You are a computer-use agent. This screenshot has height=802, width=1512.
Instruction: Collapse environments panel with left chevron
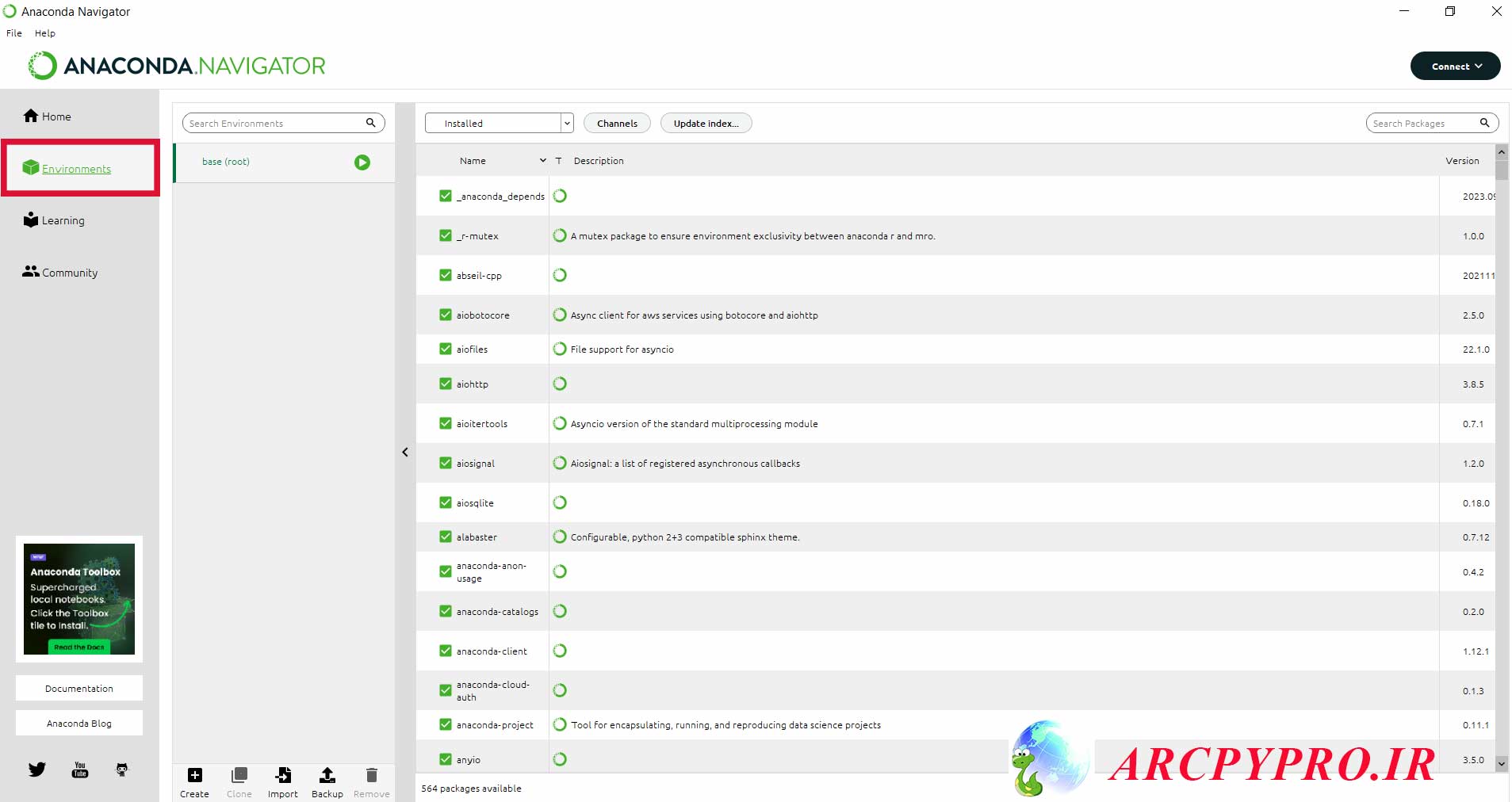pos(405,452)
